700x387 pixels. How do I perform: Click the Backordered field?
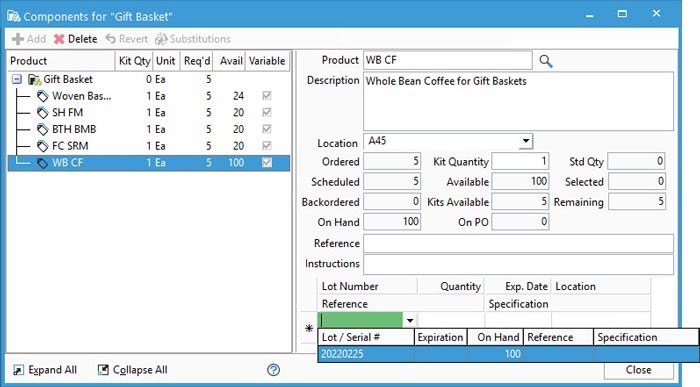tap(392, 202)
